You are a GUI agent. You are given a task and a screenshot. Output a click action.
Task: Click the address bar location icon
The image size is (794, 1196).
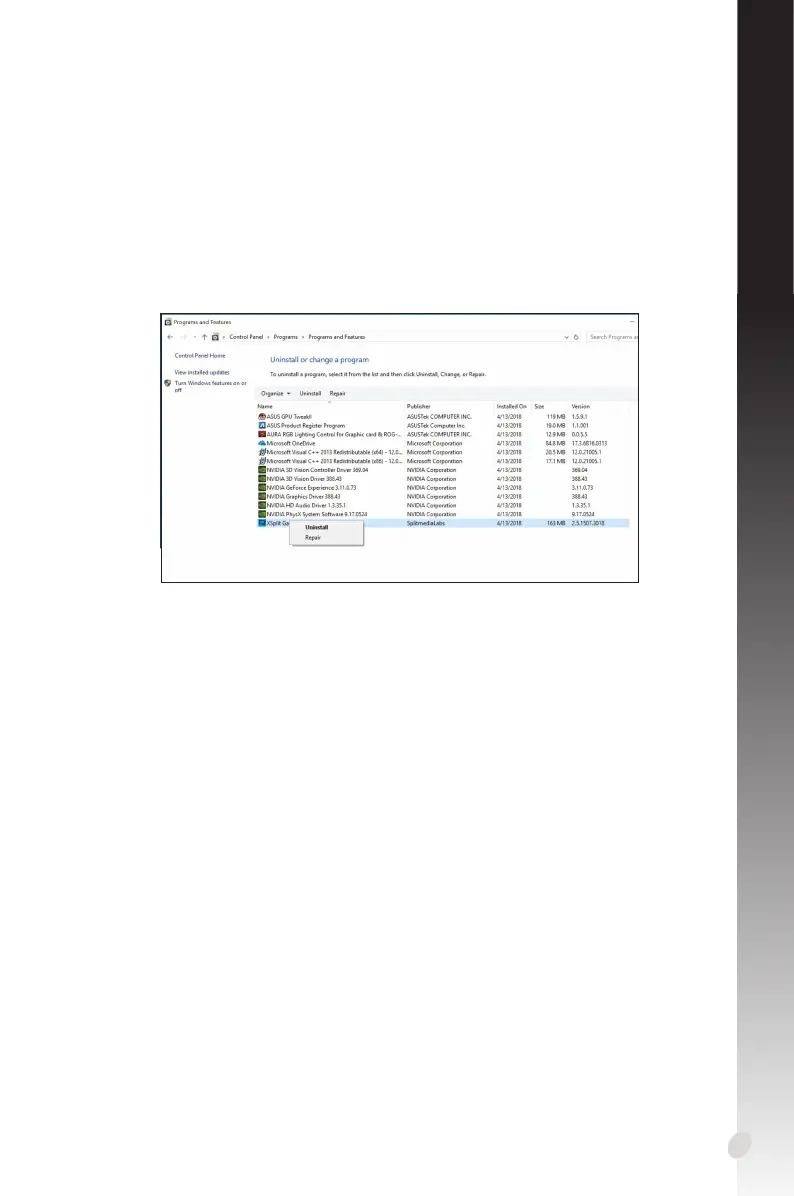215,337
